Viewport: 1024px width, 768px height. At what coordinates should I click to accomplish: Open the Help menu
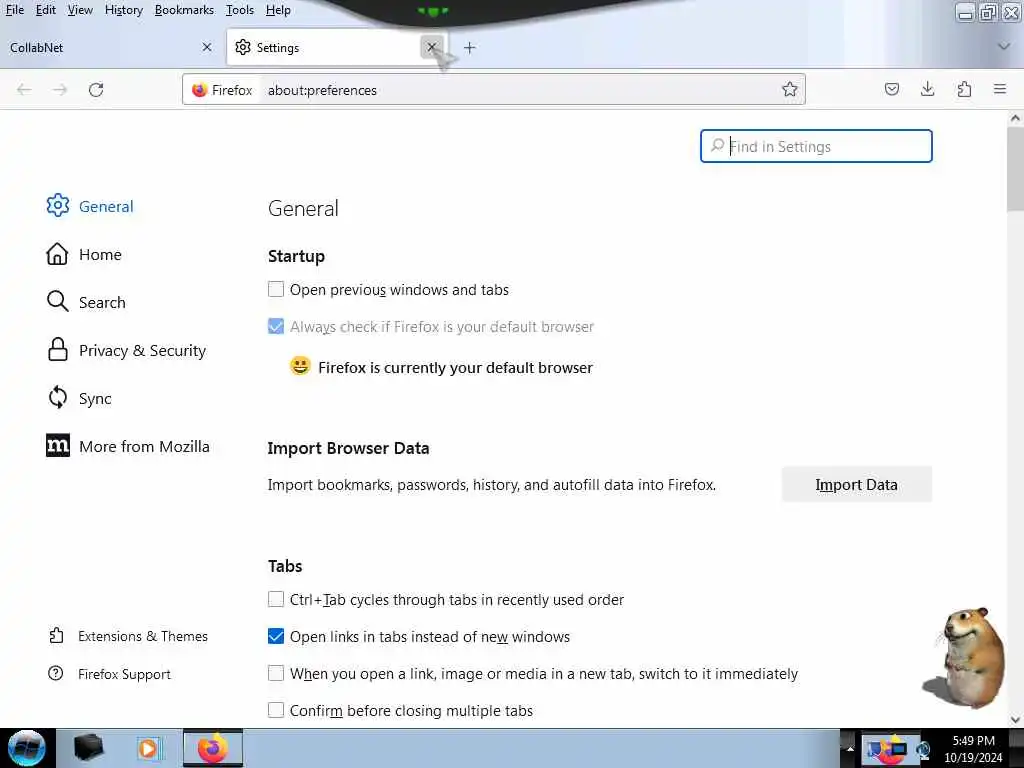click(278, 10)
